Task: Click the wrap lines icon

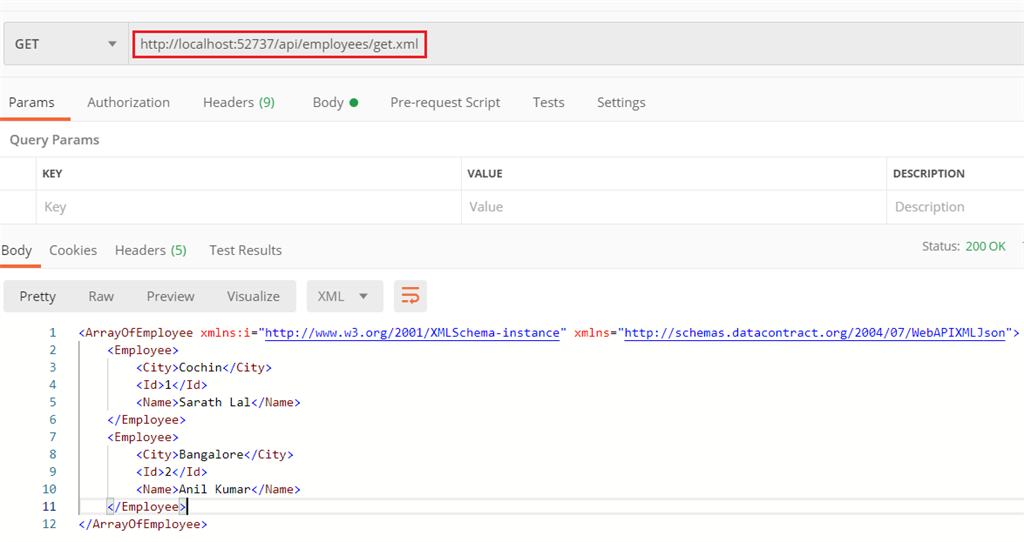Action: [x=410, y=296]
